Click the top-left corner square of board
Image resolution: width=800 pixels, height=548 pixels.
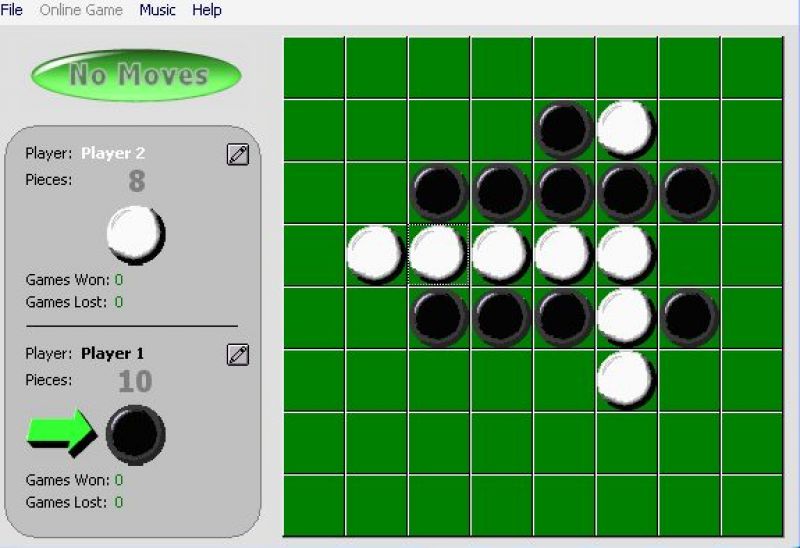tap(314, 67)
